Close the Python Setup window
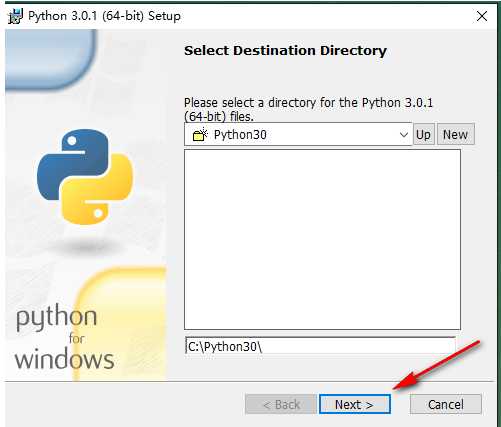Screen dimensions: 501x427 (x=482, y=16)
